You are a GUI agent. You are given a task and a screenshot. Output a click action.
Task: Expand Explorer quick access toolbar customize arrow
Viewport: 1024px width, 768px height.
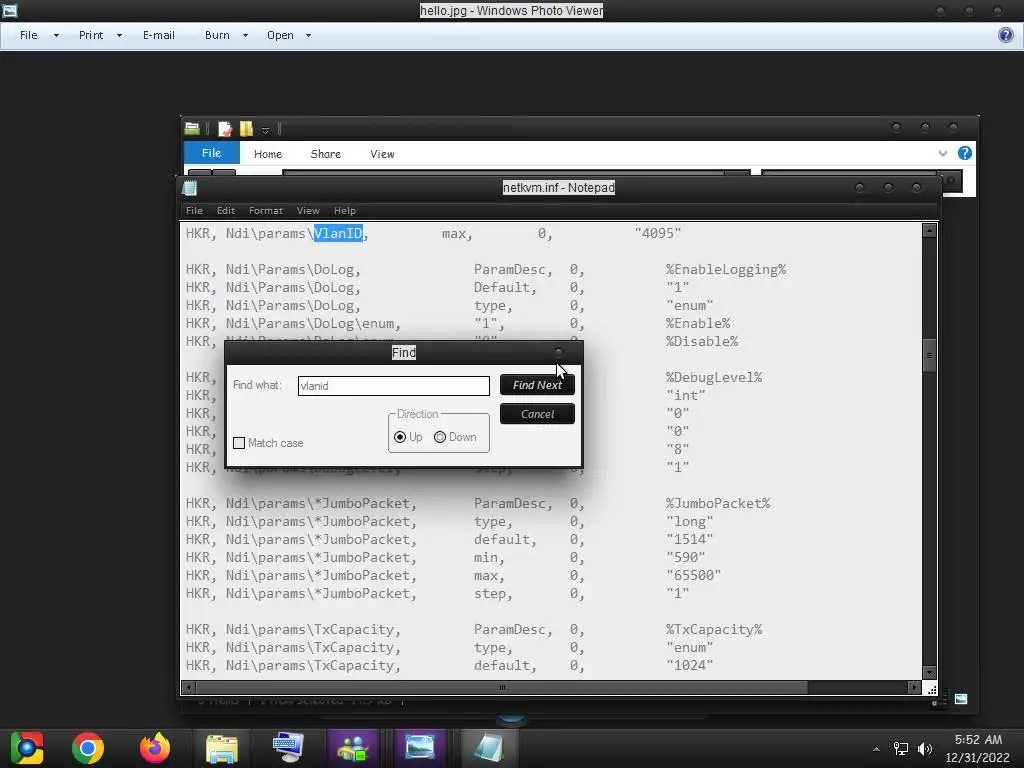(x=266, y=129)
